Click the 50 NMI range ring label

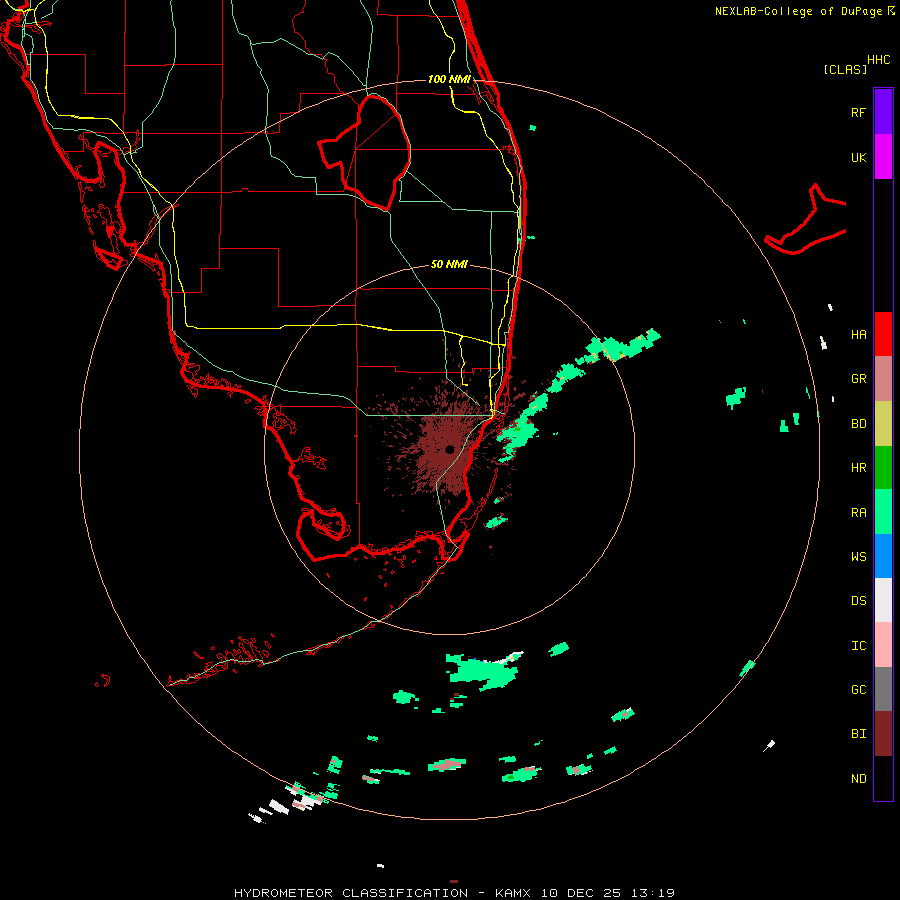click(x=449, y=264)
